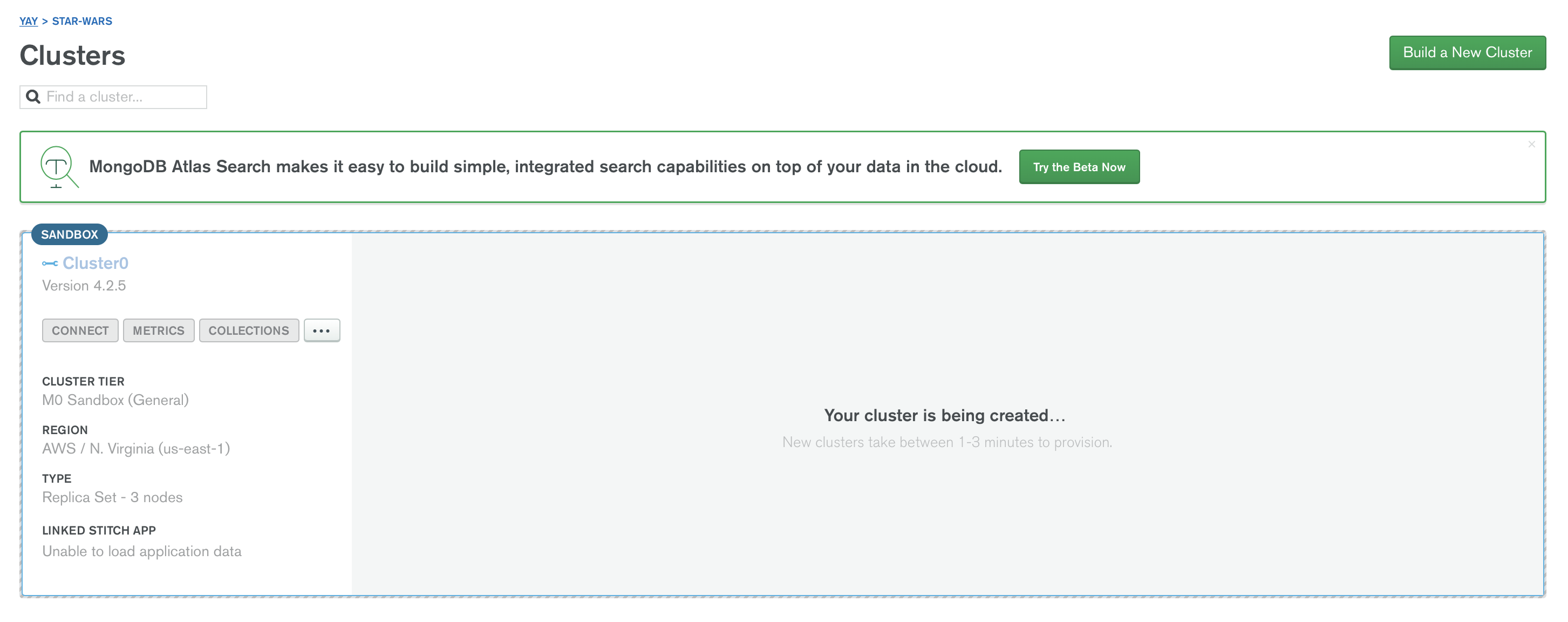
Task: Click the search magnifier icon in Find a cluster
Action: (33, 96)
